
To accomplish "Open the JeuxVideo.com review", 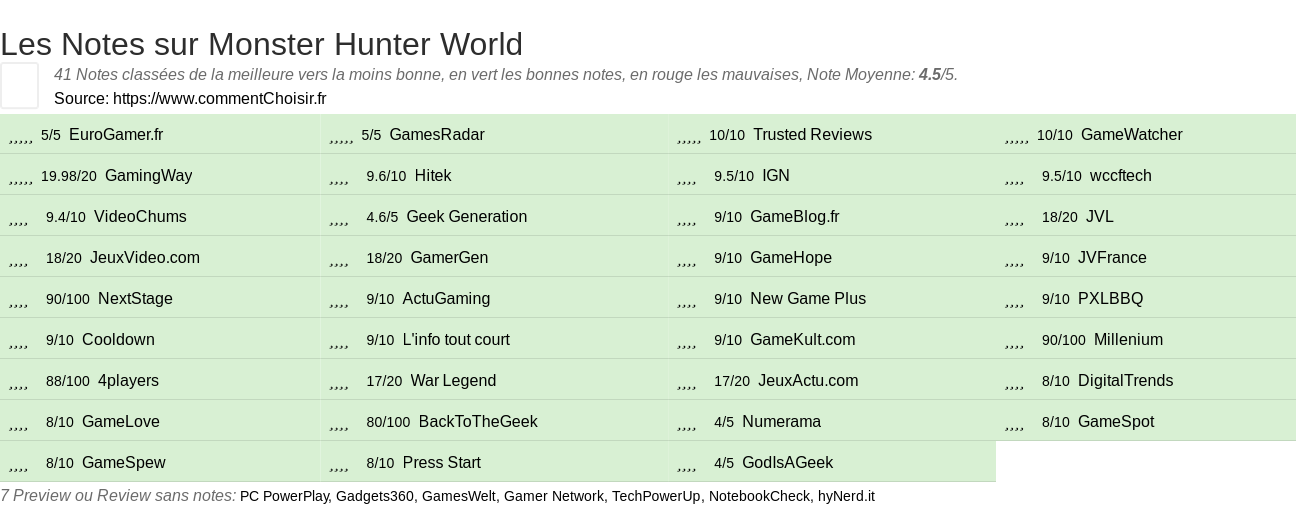I will [145, 258].
